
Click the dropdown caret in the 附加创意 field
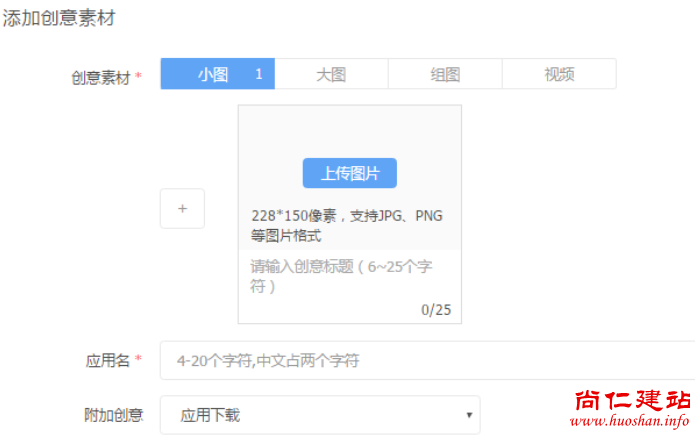(x=468, y=415)
